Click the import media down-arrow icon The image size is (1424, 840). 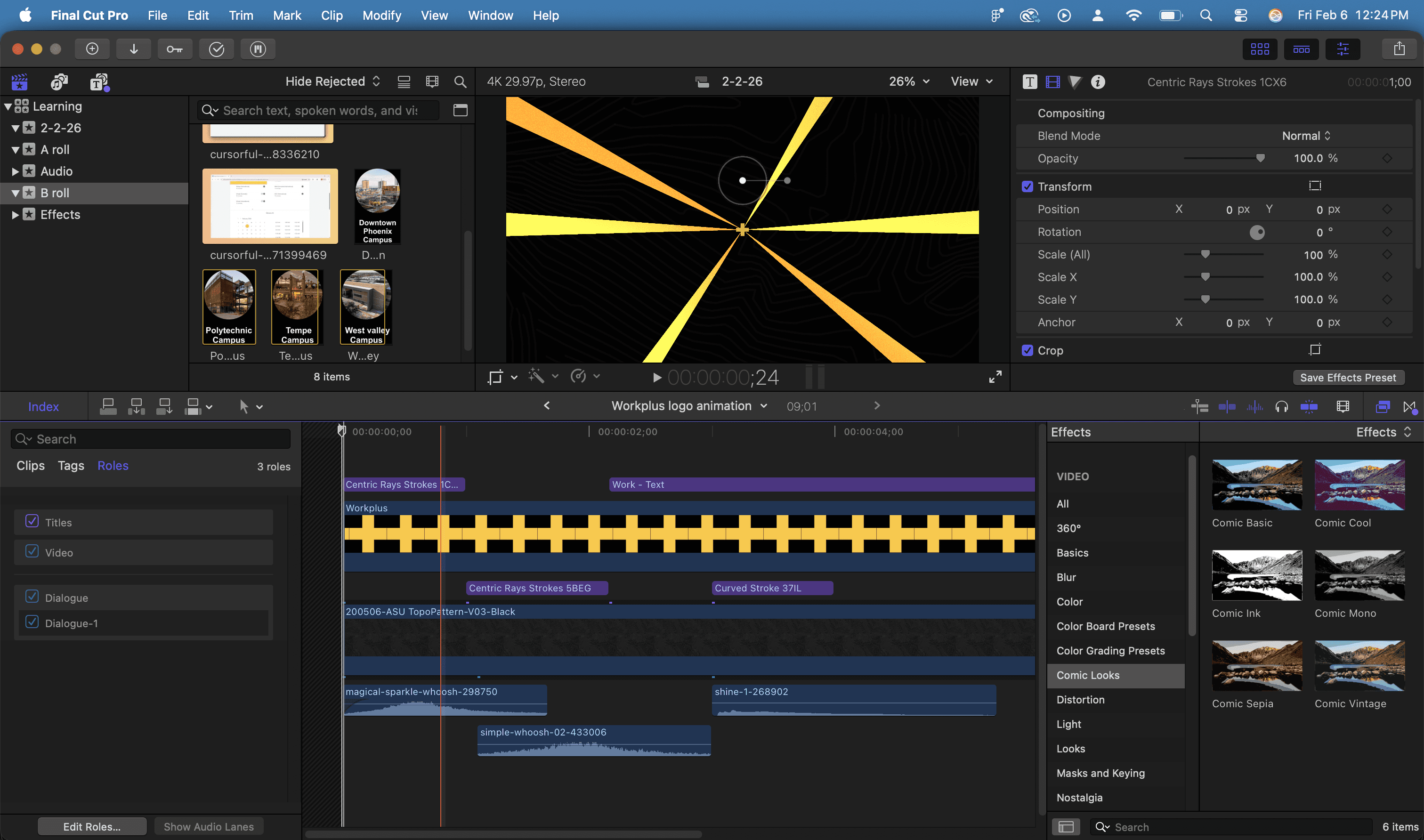(134, 49)
